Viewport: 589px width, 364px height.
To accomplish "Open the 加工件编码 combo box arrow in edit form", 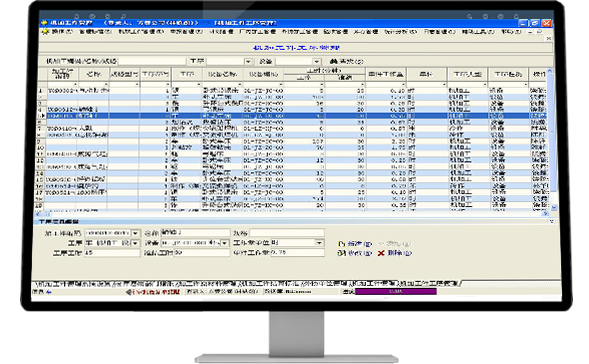I will pyautogui.click(x=135, y=233).
